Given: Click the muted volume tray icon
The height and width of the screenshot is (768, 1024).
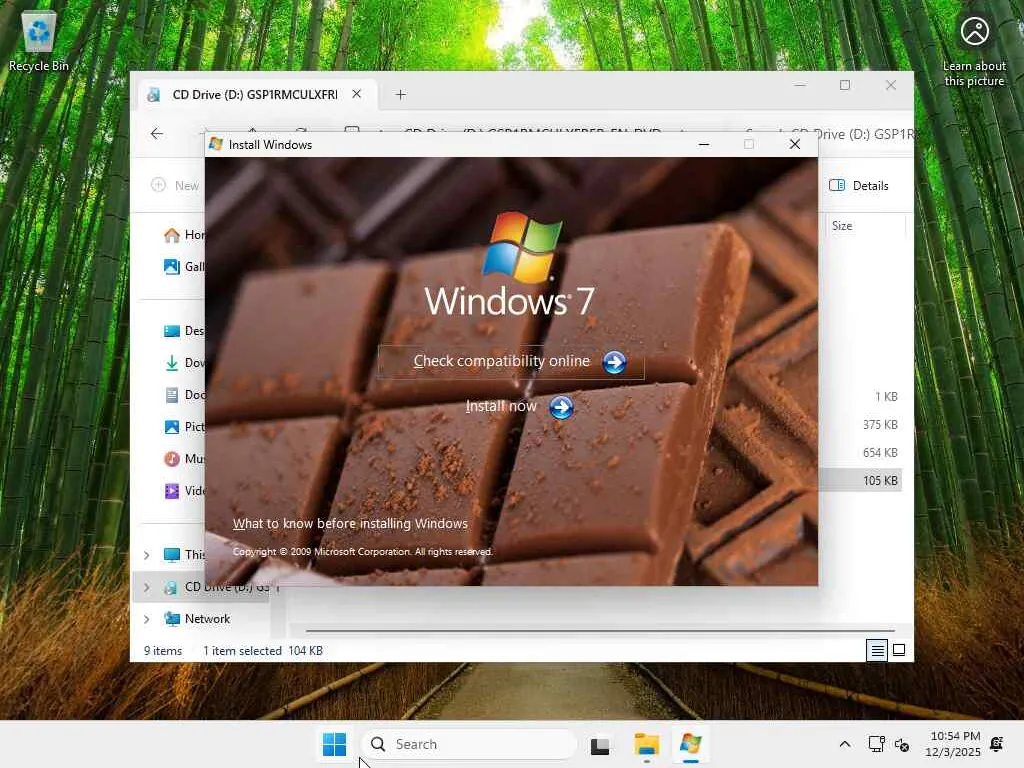Looking at the screenshot, I should 902,744.
